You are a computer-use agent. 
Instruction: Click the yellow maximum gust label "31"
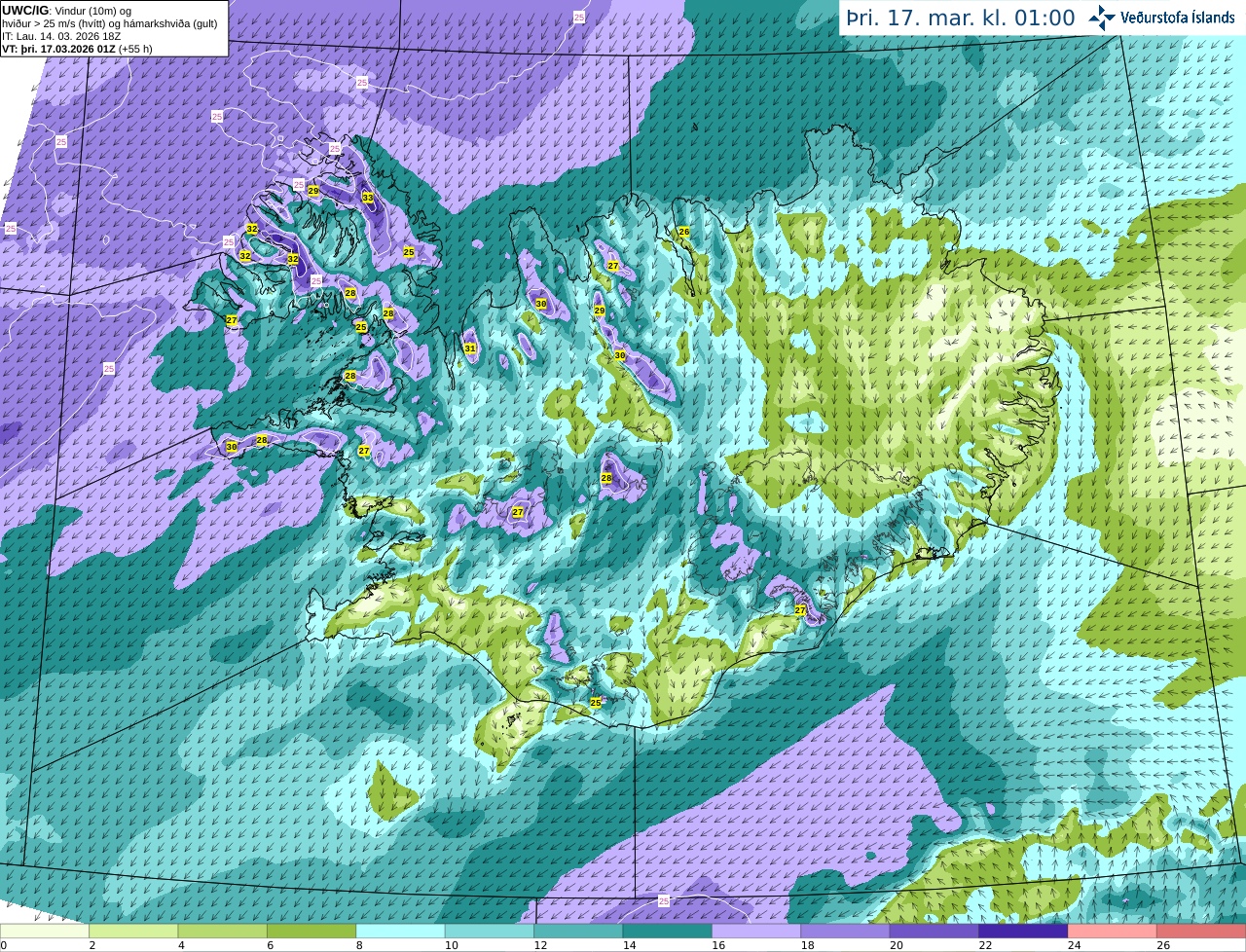pos(470,348)
